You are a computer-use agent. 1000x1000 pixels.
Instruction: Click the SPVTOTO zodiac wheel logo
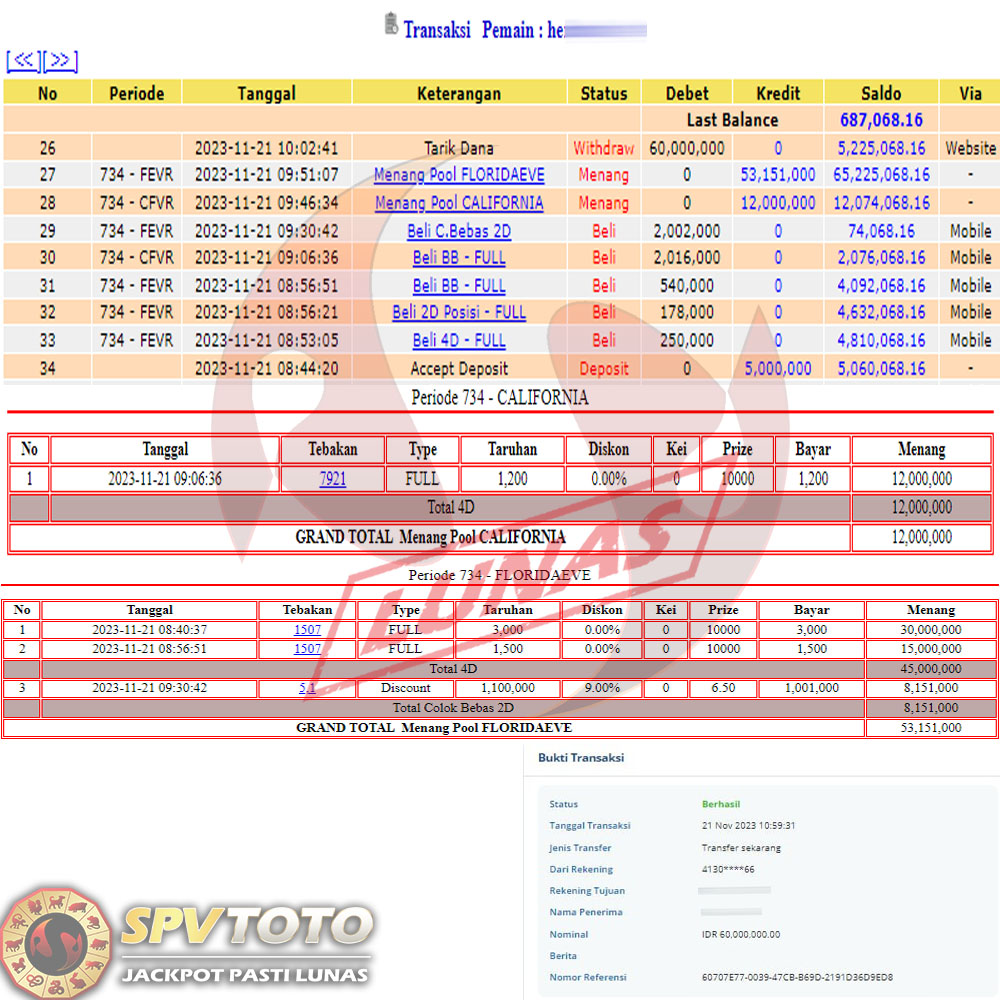57,941
